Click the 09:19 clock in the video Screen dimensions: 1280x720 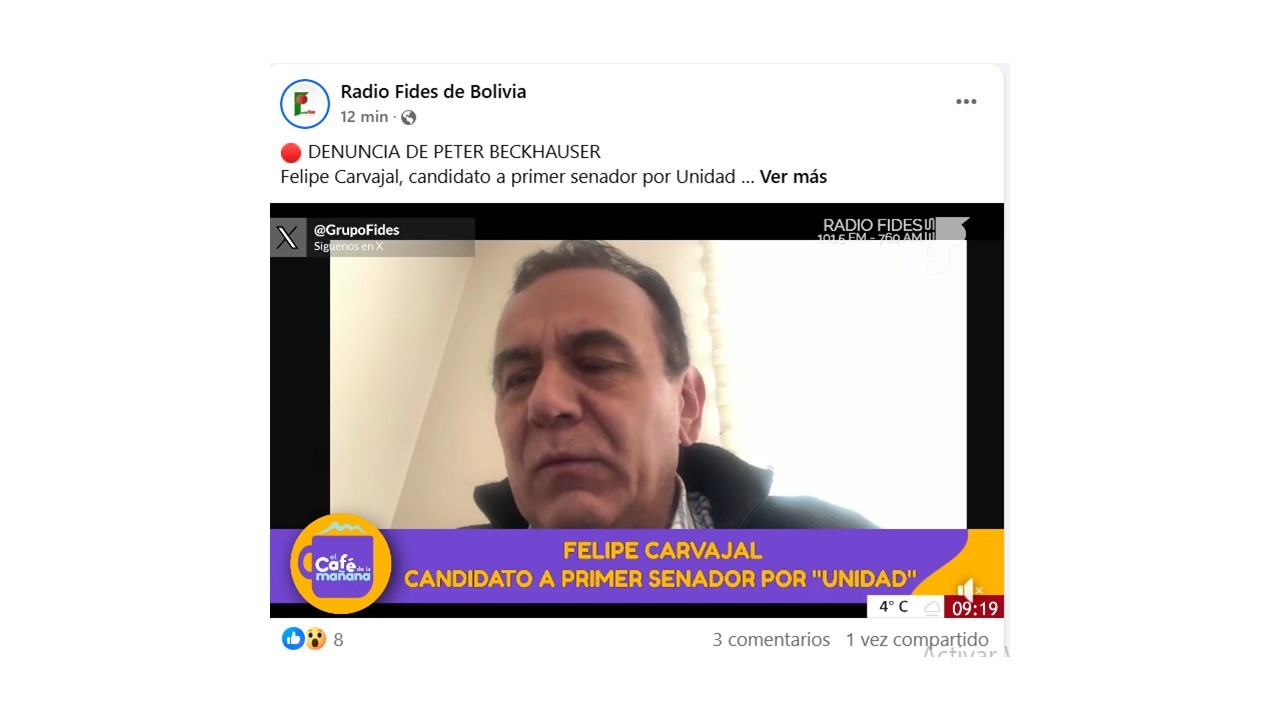click(x=974, y=607)
